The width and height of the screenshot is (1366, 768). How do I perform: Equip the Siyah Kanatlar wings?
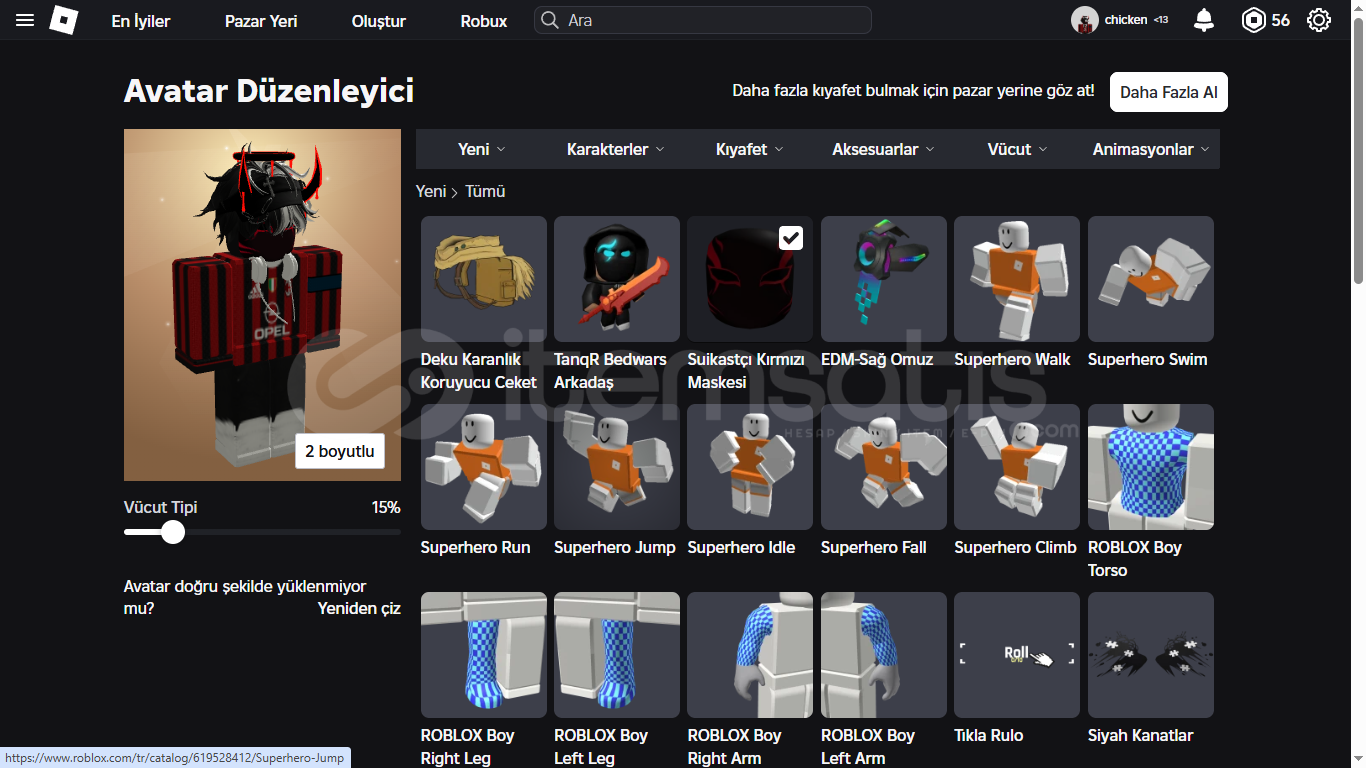1151,655
